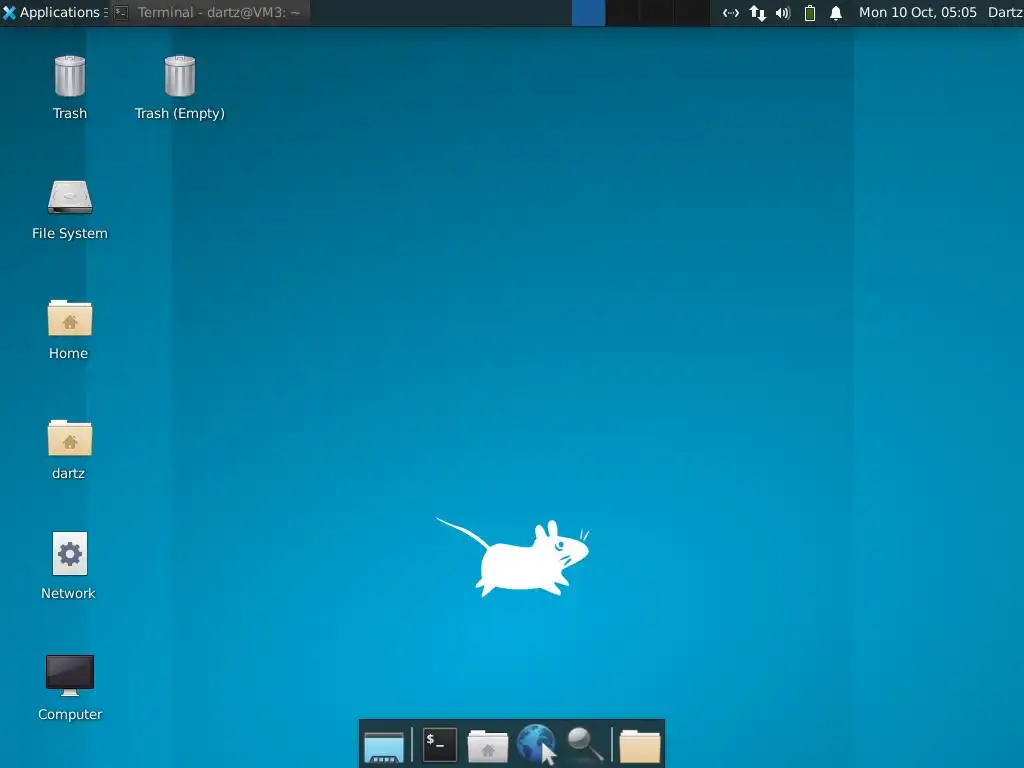Click the clock showing Mon 10 Oct, 05:05
1024x768 pixels.
click(918, 12)
